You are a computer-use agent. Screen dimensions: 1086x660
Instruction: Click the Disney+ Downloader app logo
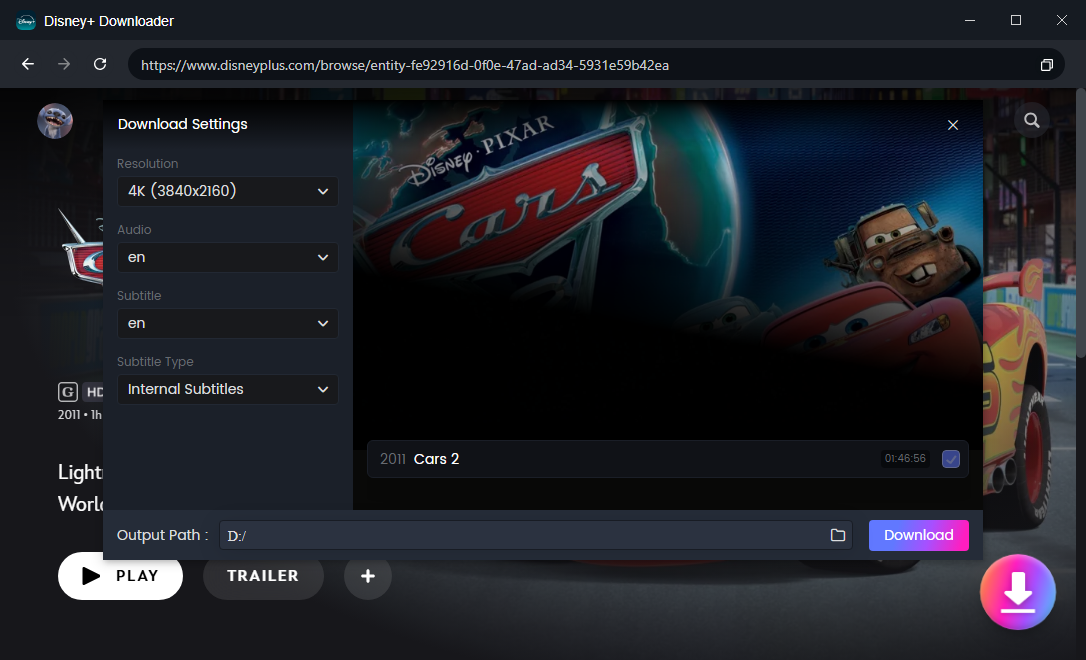click(x=26, y=21)
